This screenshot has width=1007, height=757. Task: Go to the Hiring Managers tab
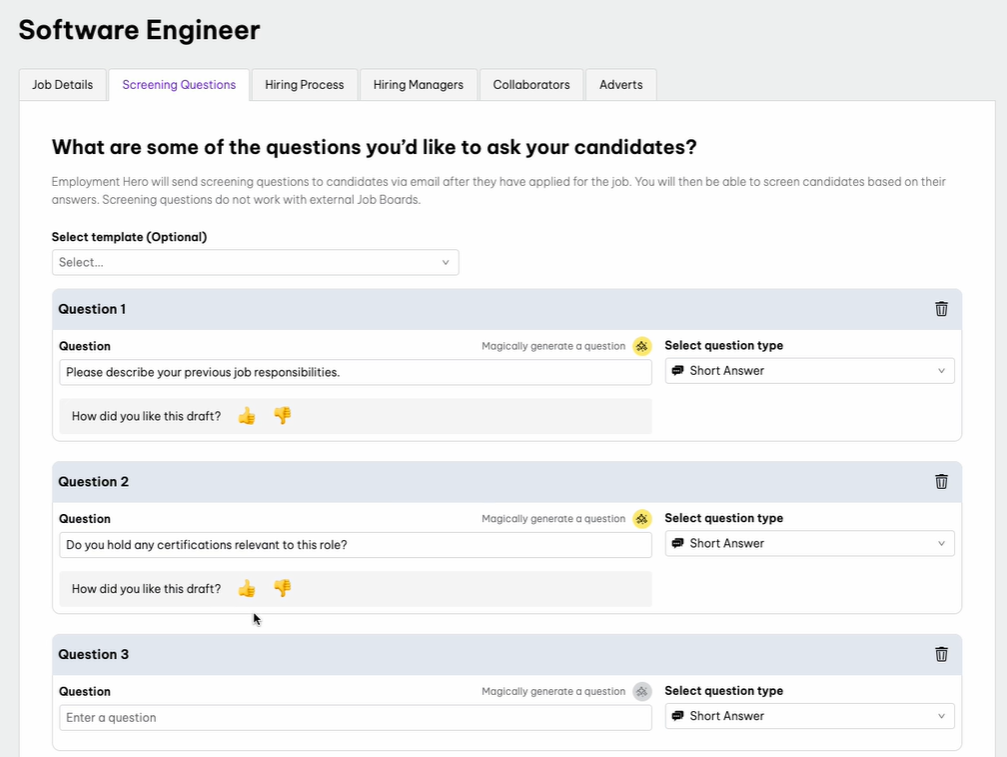[x=418, y=85]
